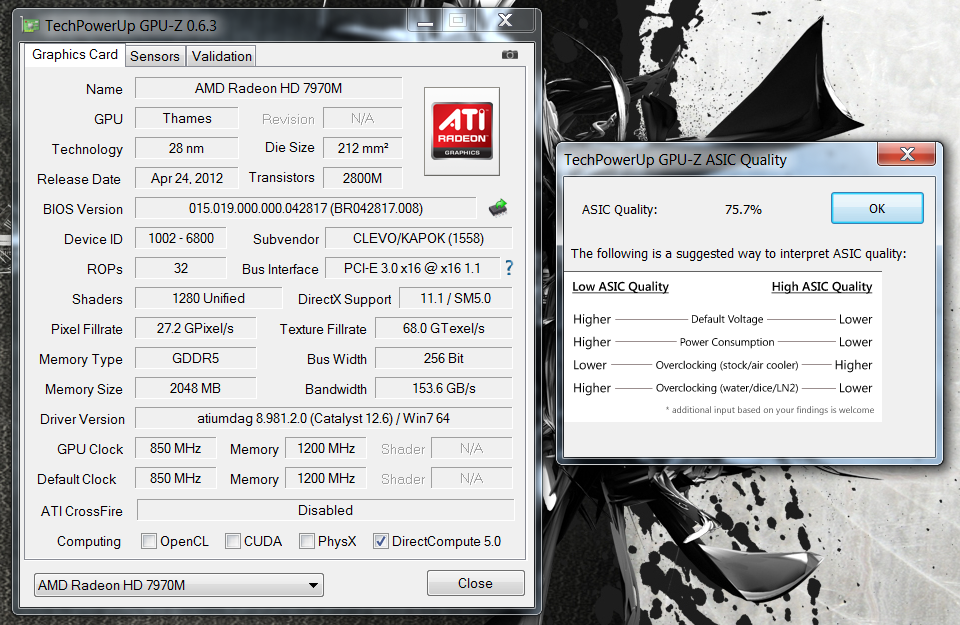The image size is (960, 625).
Task: Switch to the Sensors tab
Action: (x=155, y=56)
